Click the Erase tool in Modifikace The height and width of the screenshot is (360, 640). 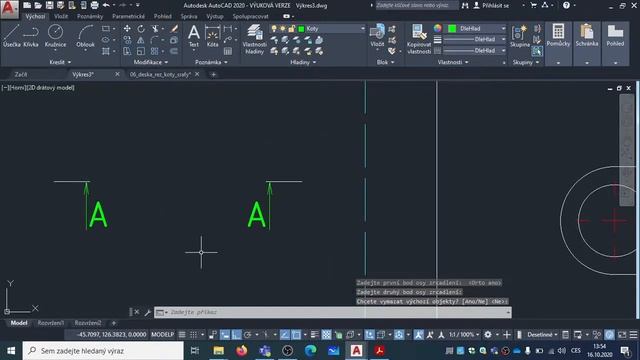(174, 29)
